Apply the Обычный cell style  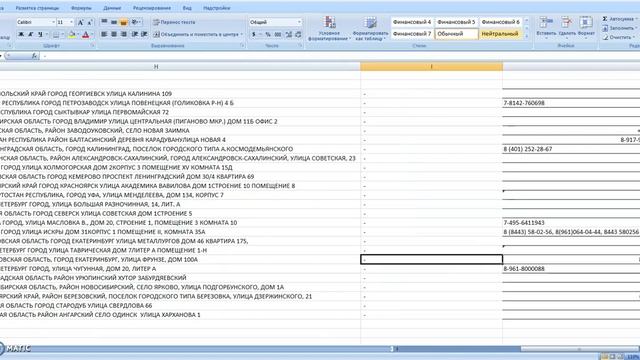456,34
